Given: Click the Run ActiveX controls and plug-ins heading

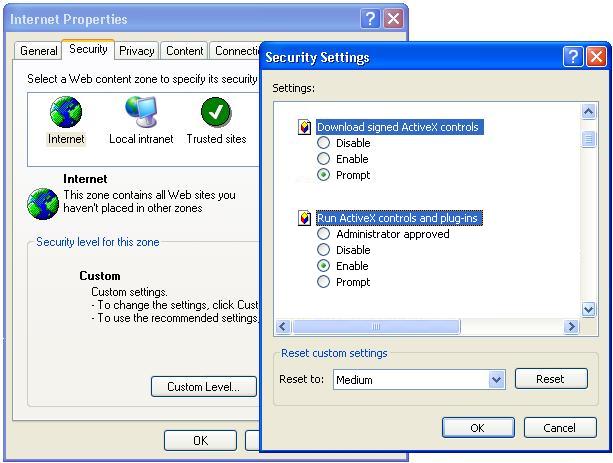Looking at the screenshot, I should coord(399,218).
